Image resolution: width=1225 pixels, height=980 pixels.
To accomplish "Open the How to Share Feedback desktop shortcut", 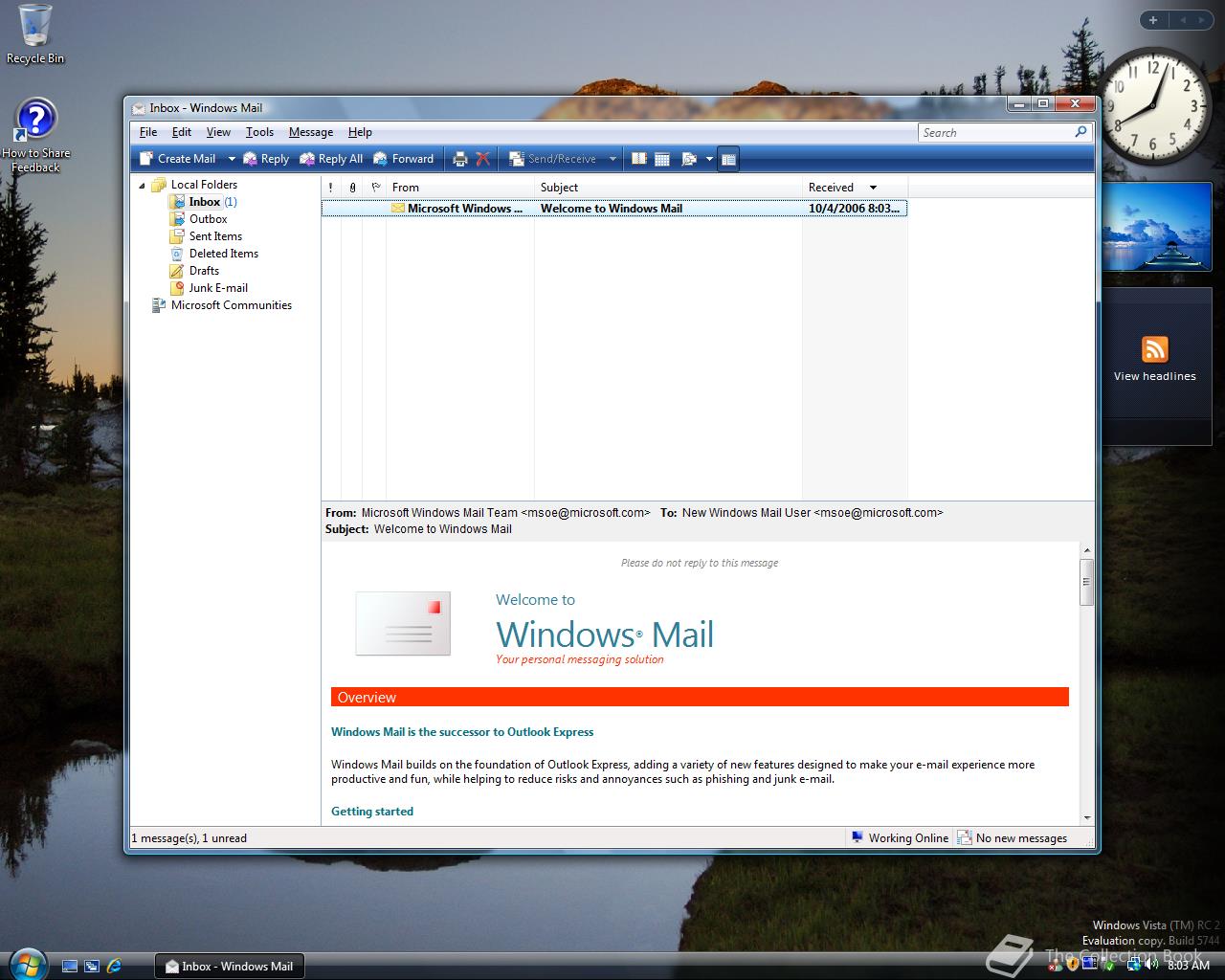I will coord(35,136).
